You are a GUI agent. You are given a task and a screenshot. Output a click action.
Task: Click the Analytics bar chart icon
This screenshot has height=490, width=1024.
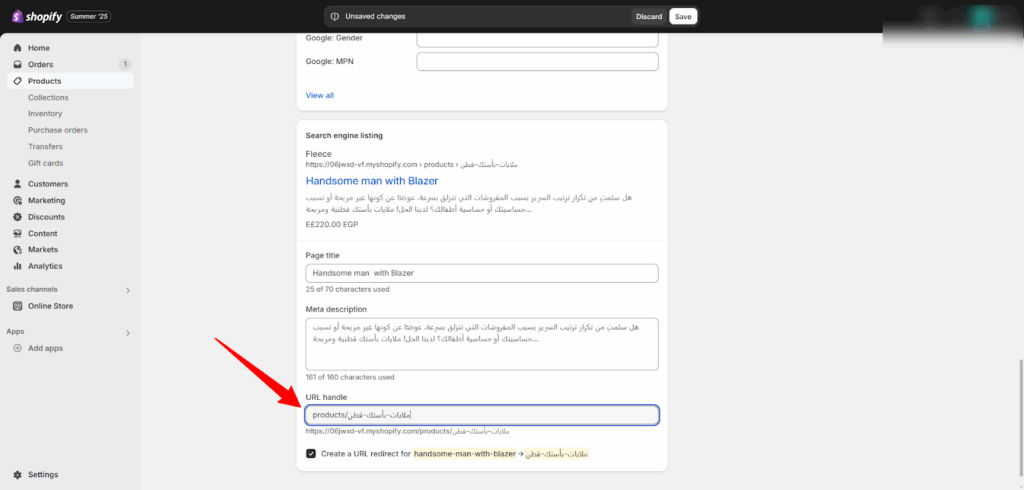point(18,266)
